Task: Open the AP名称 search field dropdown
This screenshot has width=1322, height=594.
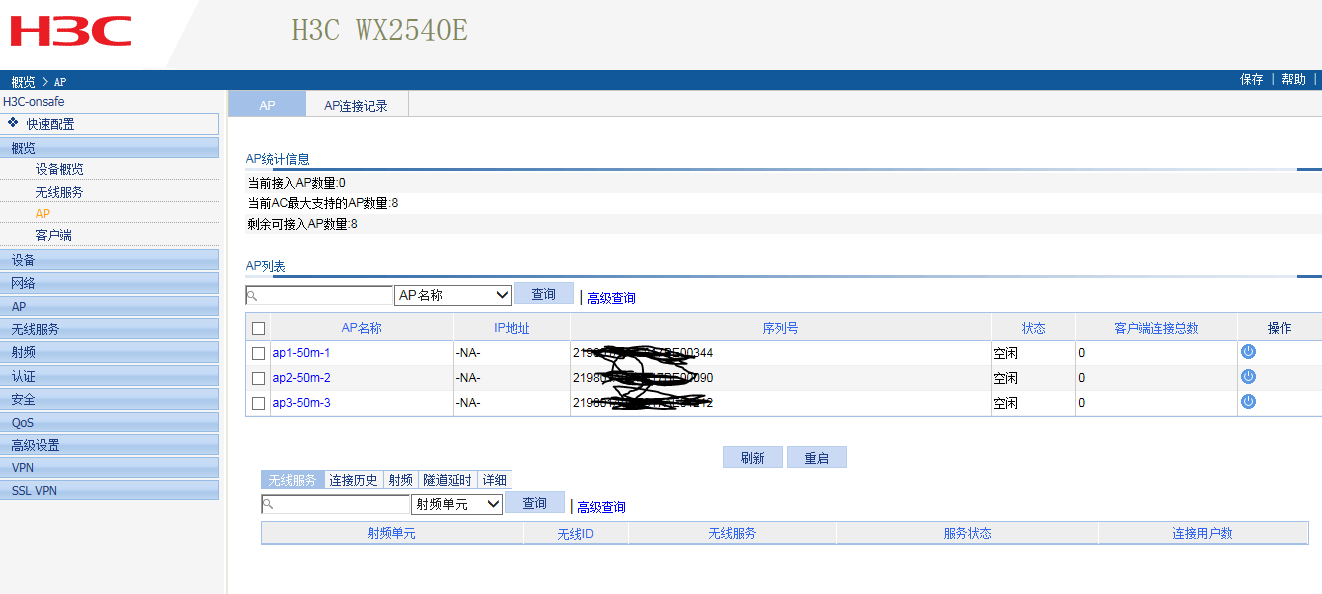Action: click(453, 296)
